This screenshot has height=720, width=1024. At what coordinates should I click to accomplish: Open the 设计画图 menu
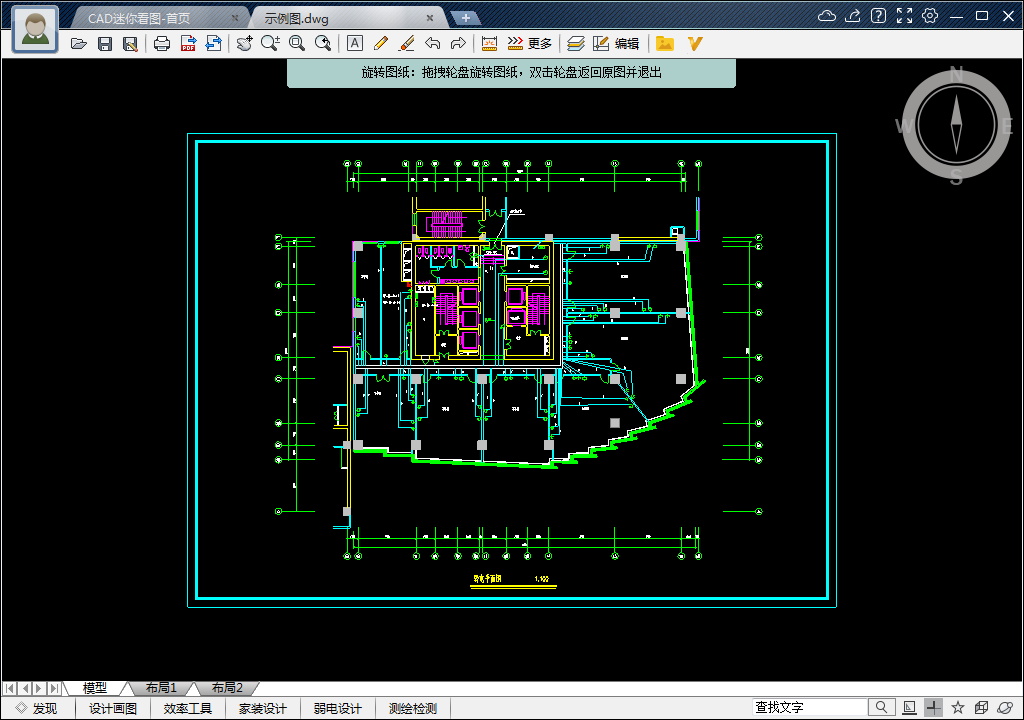[113, 709]
